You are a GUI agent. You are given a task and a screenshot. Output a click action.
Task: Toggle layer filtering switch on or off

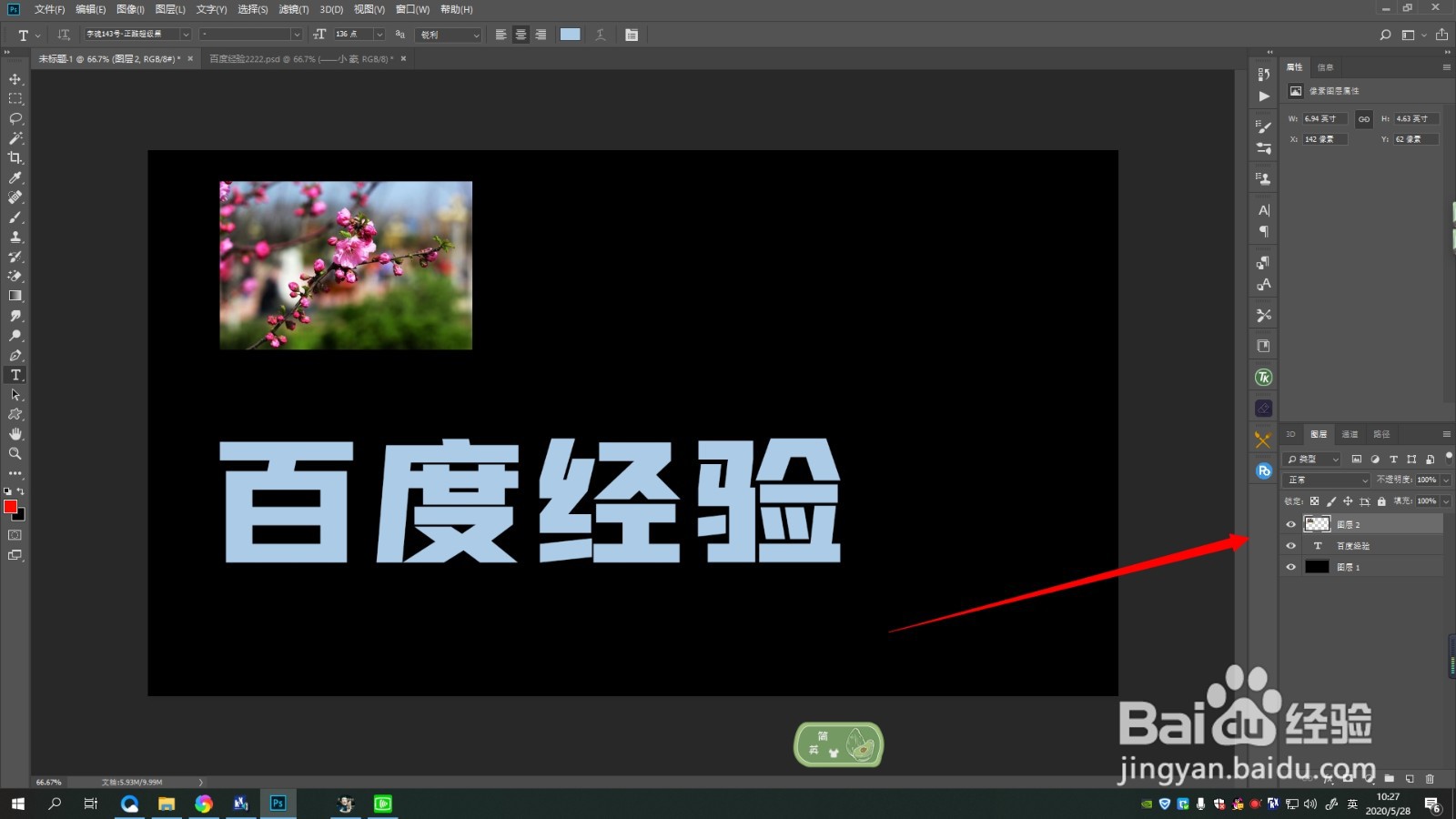coord(1449,458)
